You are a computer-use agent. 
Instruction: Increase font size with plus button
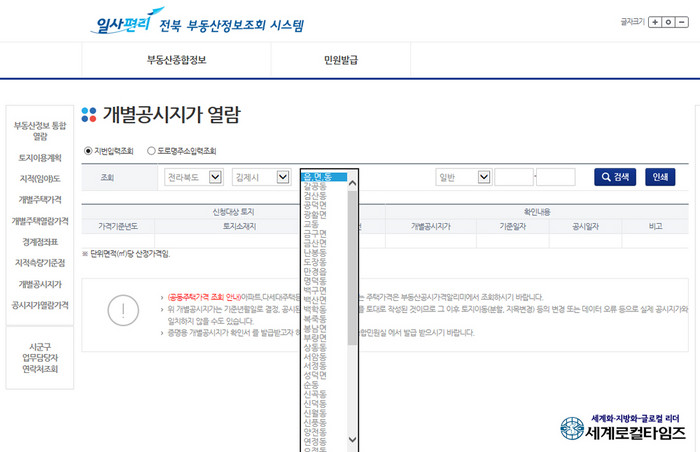tap(654, 21)
